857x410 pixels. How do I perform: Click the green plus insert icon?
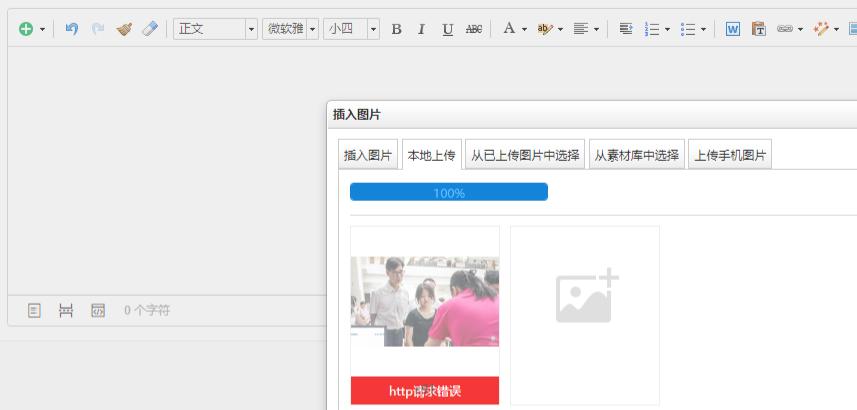[26, 29]
